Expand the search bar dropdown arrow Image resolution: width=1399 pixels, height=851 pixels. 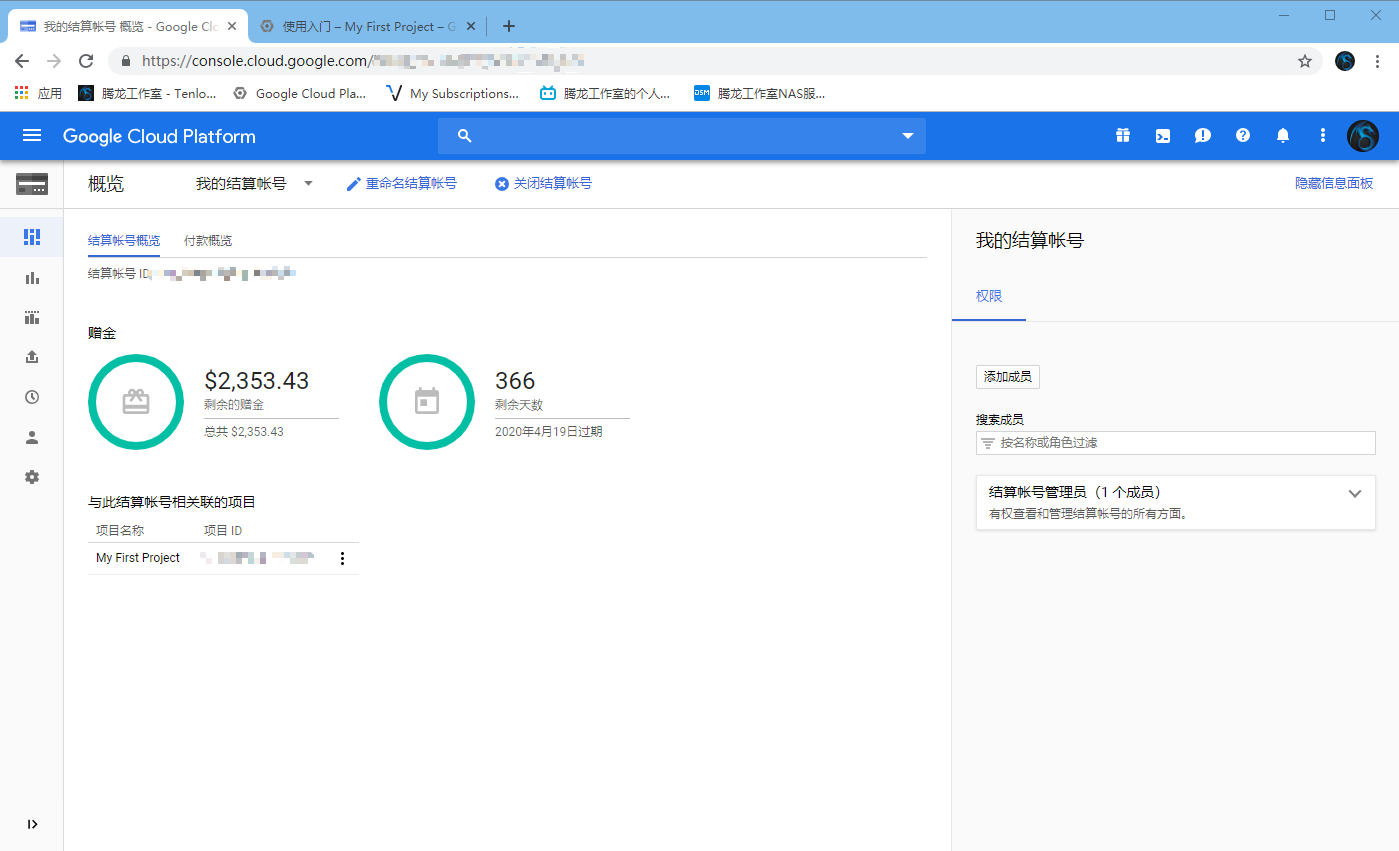coord(908,136)
